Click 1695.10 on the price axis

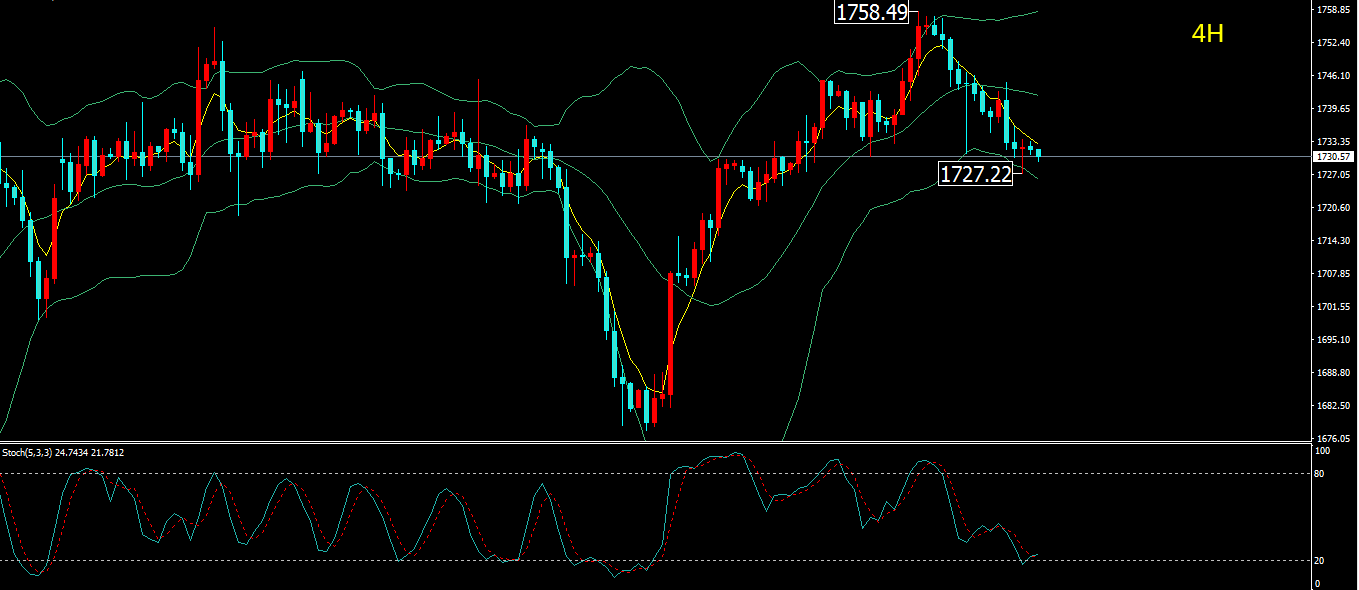coord(1335,340)
